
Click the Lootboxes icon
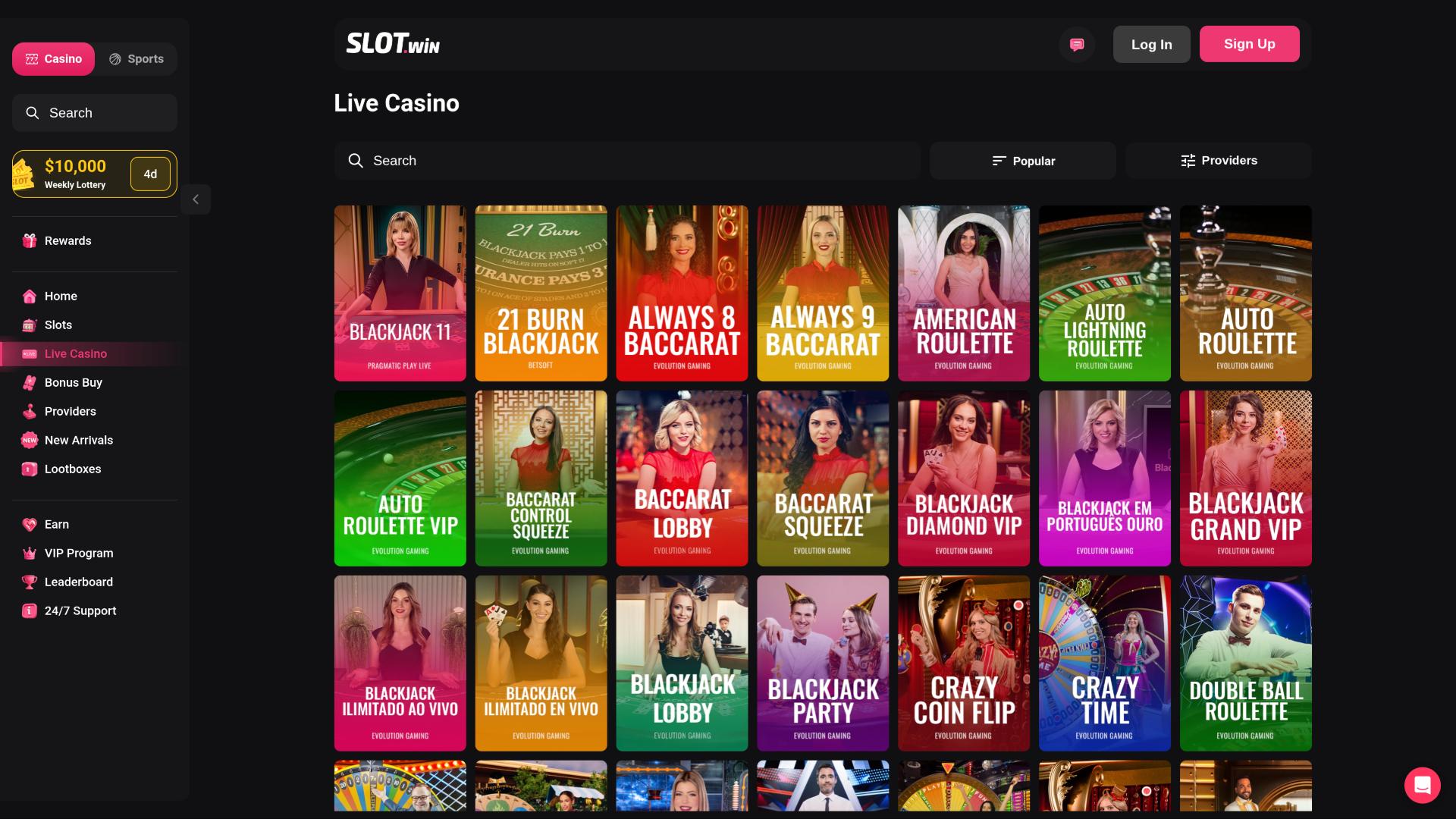pyautogui.click(x=30, y=469)
